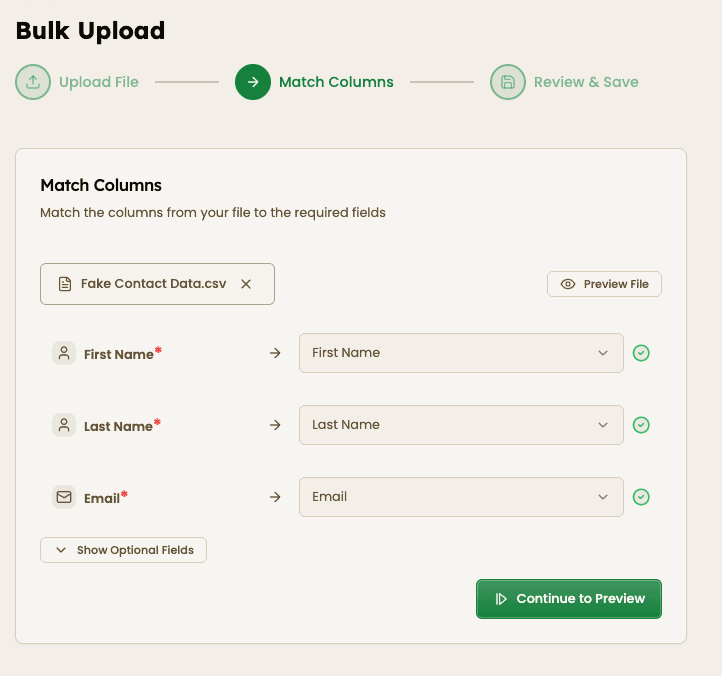Open the First Name column dropdown
The height and width of the screenshot is (676, 722).
(461, 353)
